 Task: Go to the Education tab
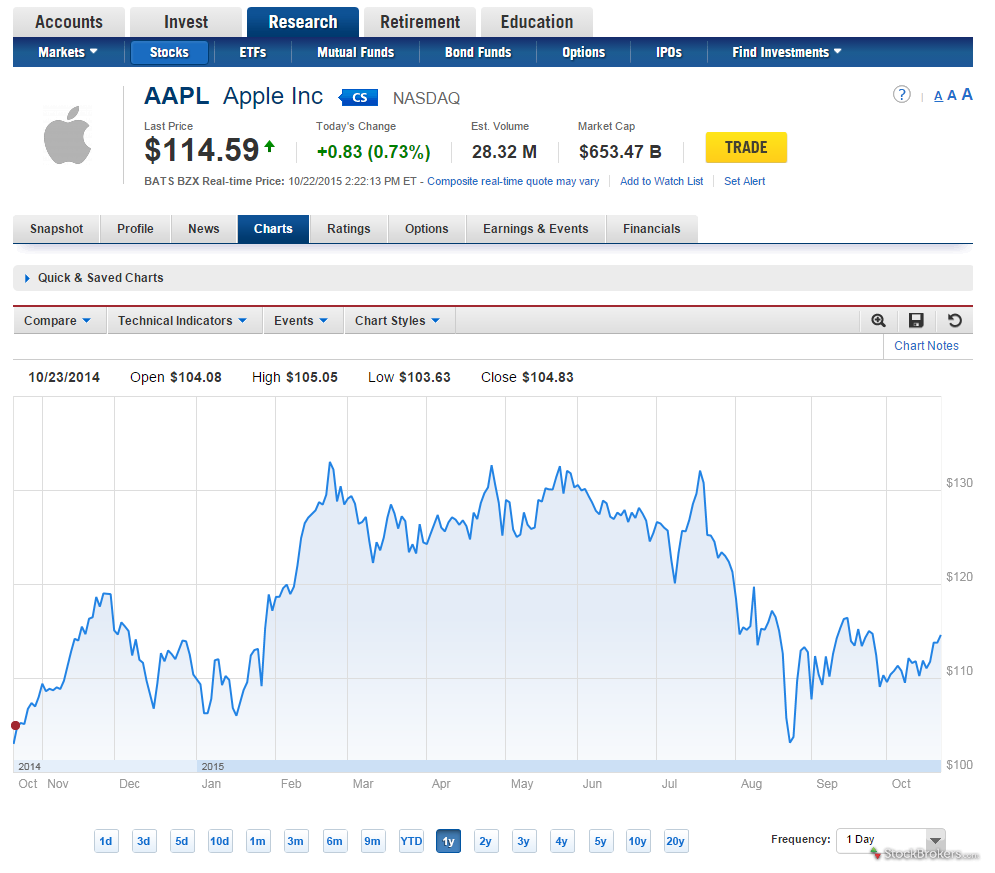pyautogui.click(x=537, y=22)
